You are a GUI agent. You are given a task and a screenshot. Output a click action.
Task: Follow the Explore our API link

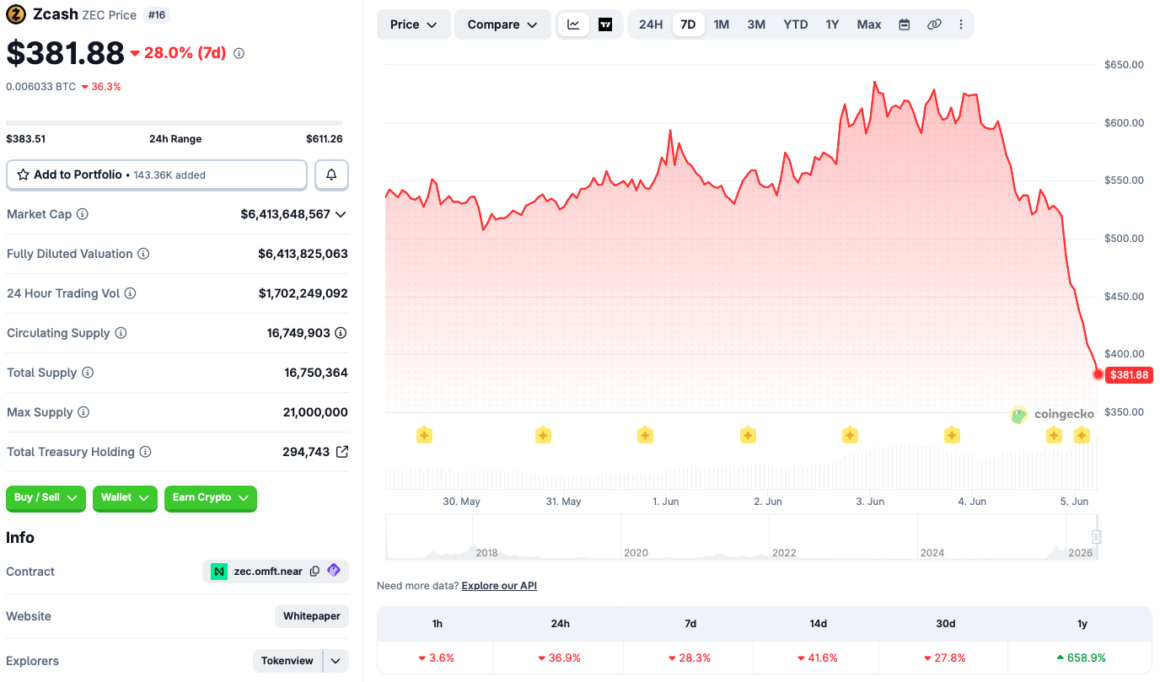tap(499, 586)
